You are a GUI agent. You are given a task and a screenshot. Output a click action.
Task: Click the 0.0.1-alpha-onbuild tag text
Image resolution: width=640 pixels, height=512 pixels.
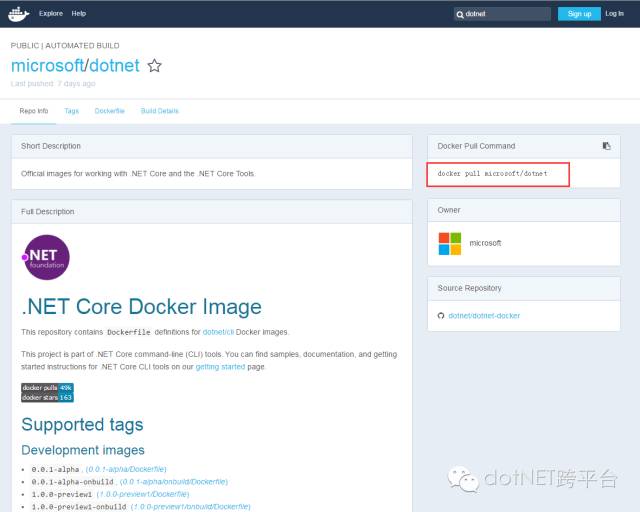pyautogui.click(x=73, y=482)
